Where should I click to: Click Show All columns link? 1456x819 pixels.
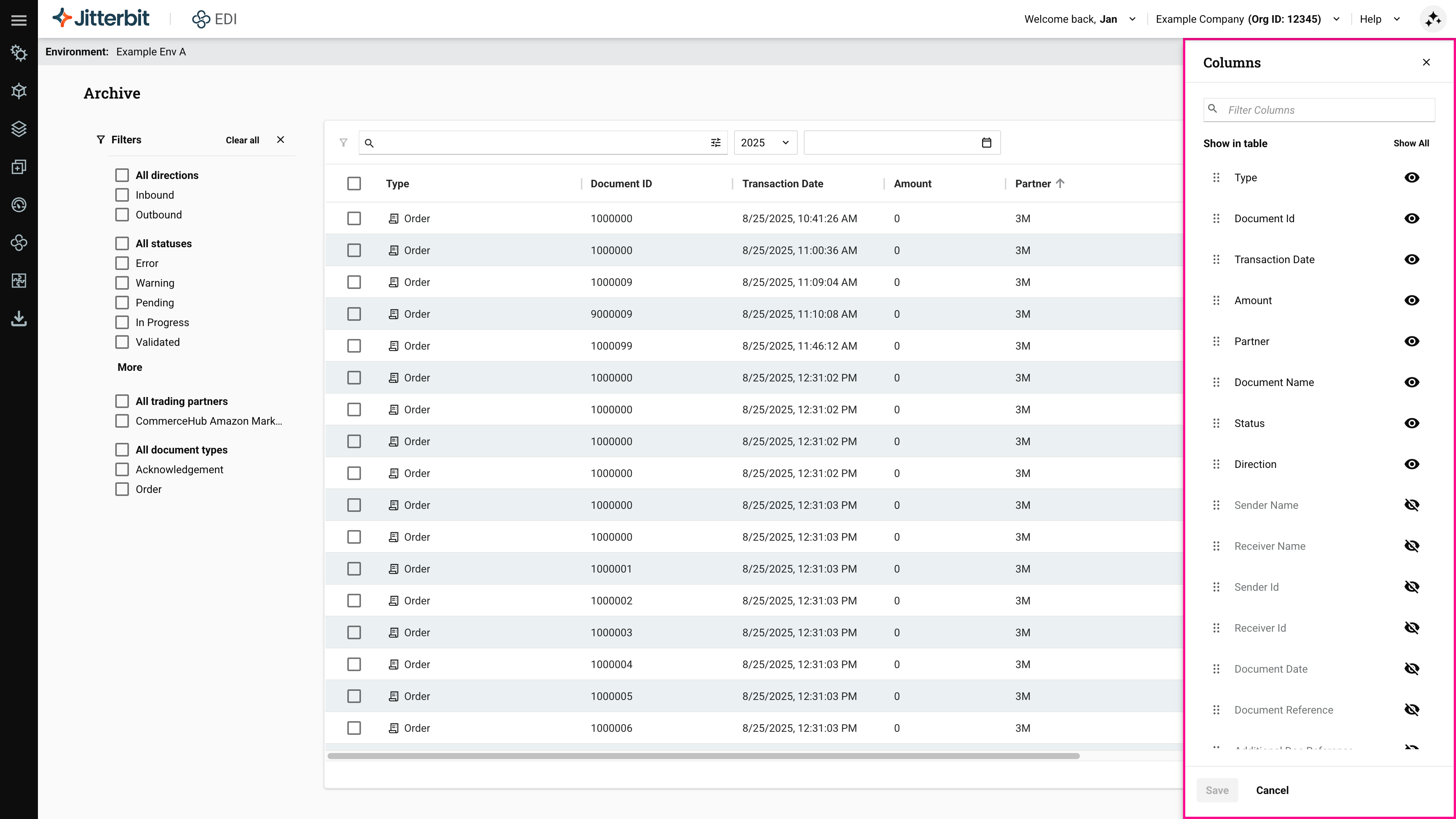(x=1411, y=144)
